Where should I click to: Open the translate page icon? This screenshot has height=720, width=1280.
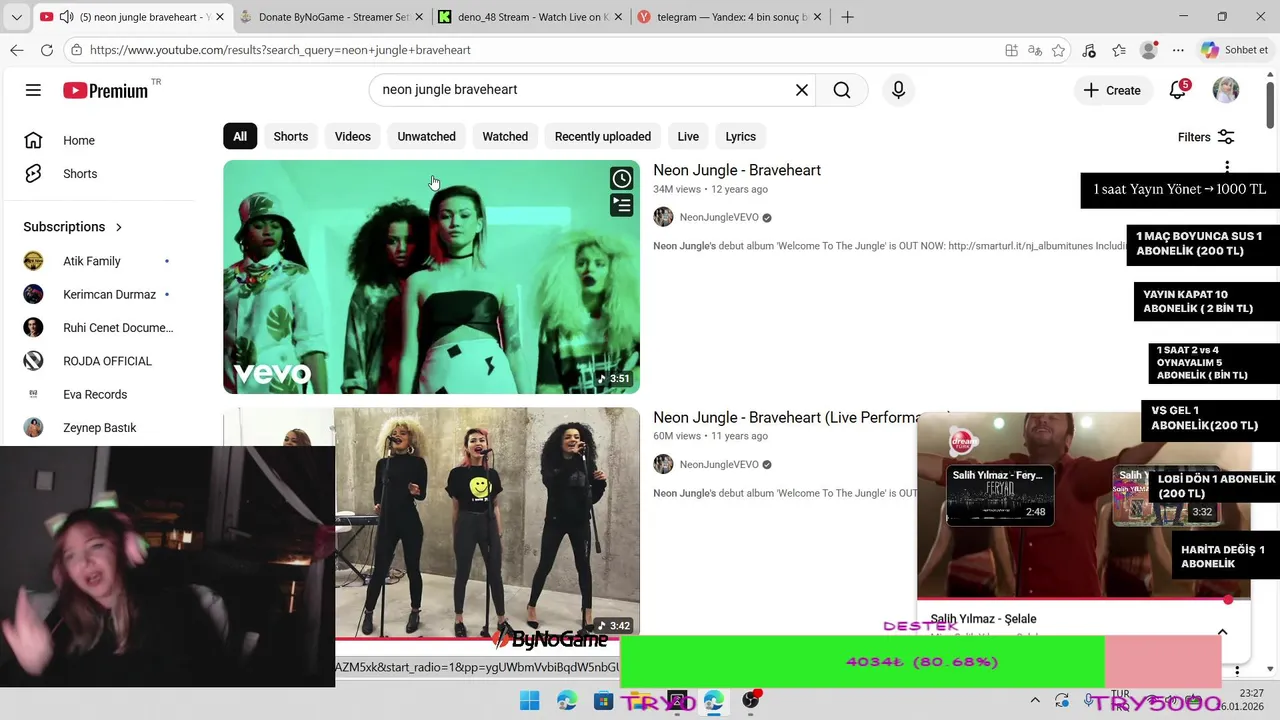click(1035, 50)
